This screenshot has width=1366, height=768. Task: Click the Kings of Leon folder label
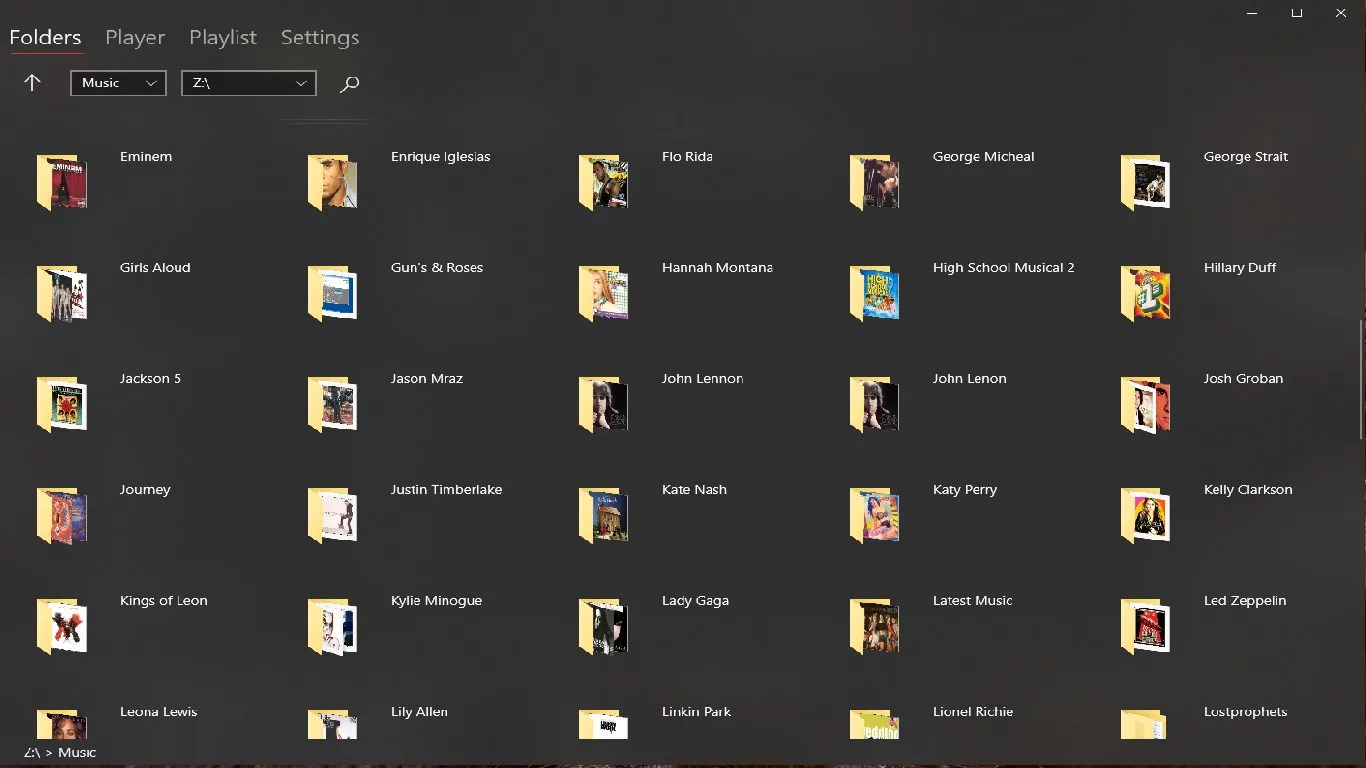[x=164, y=601]
